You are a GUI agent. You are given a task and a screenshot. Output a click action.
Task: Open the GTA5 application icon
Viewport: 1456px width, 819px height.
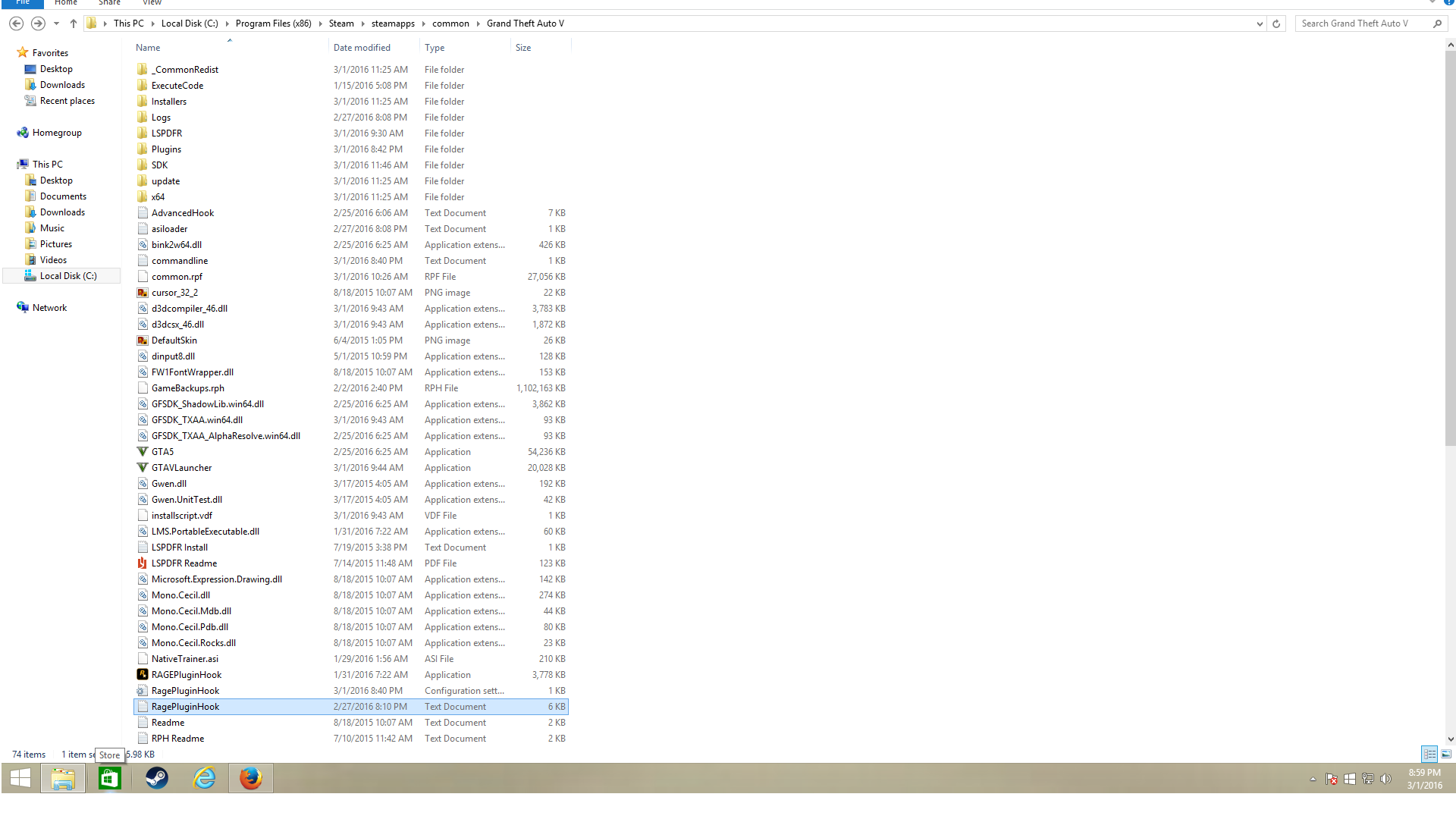[x=143, y=452]
